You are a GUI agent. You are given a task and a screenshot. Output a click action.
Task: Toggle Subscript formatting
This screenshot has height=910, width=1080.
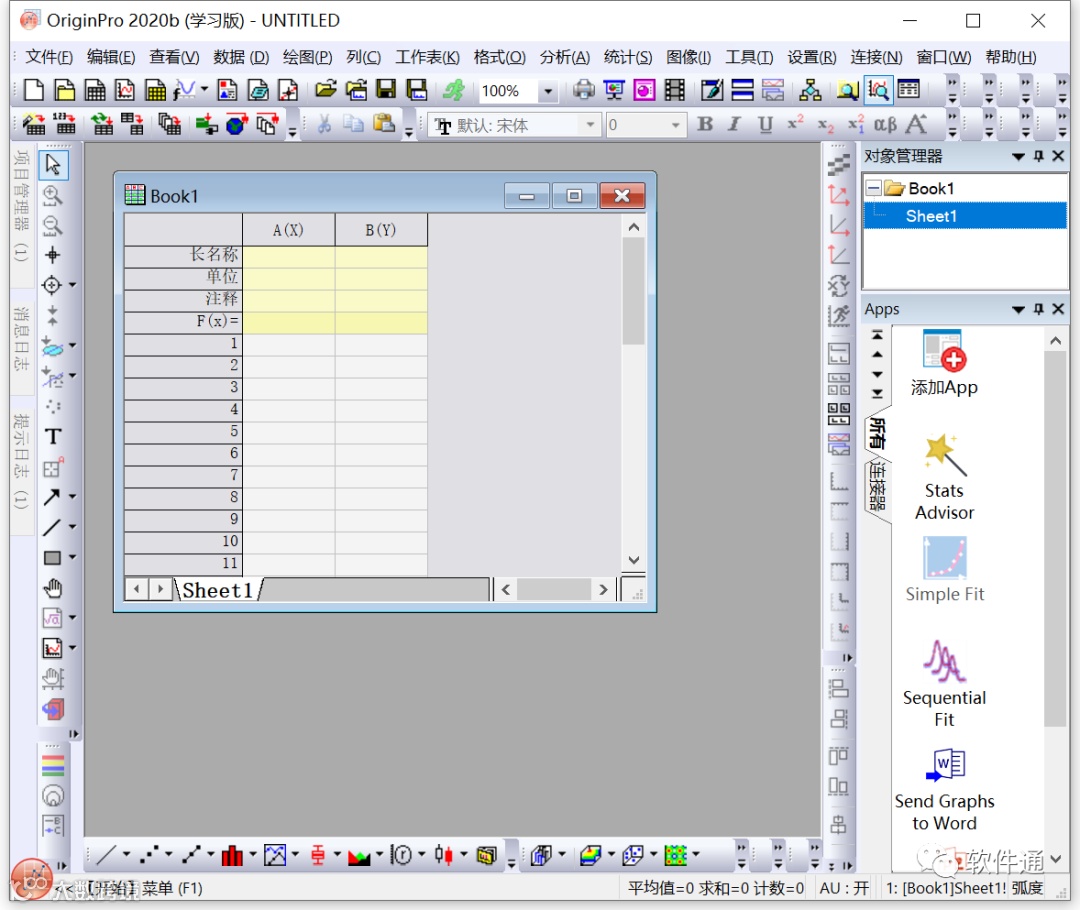(826, 124)
